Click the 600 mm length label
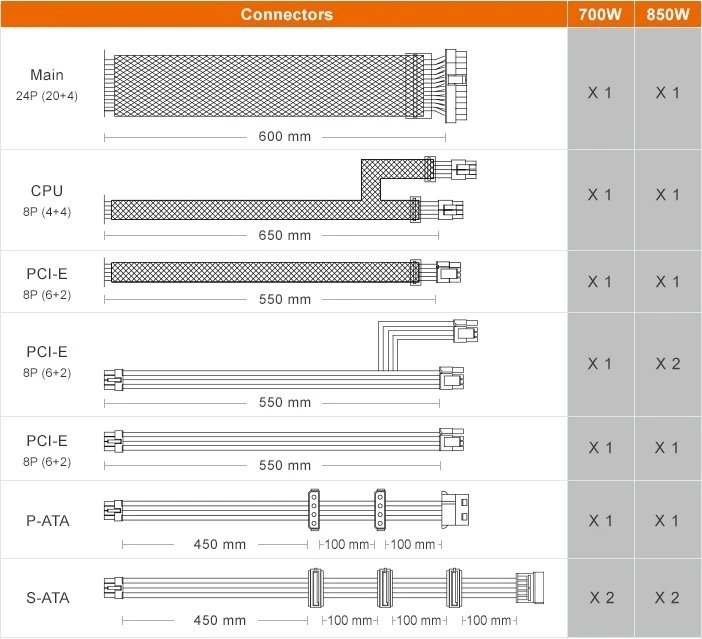 [x=284, y=137]
